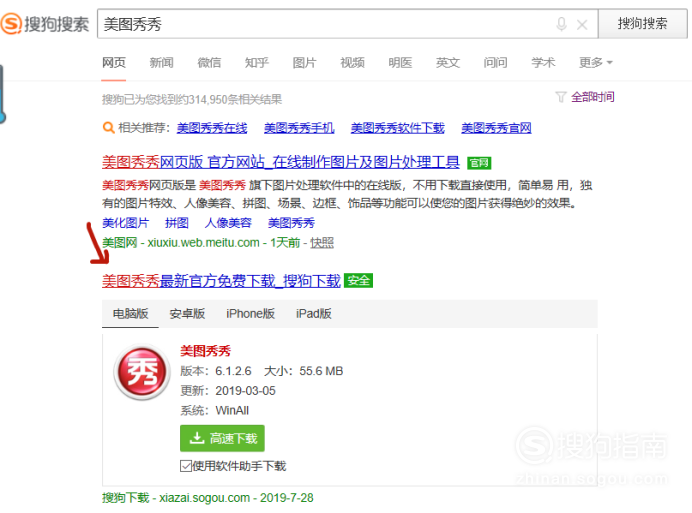Click the xiazai.sogou.com source text
Viewport: 692px width, 513px height.
pyautogui.click(x=204, y=498)
